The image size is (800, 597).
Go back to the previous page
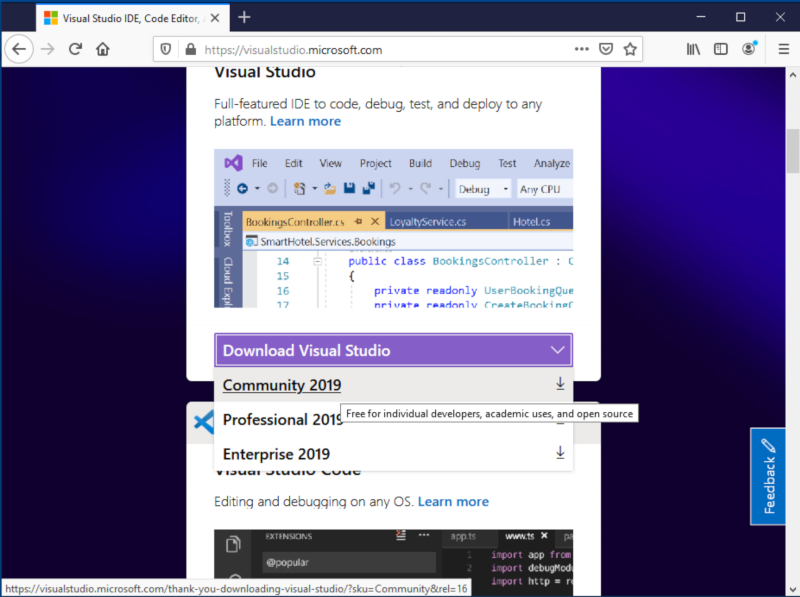(19, 49)
